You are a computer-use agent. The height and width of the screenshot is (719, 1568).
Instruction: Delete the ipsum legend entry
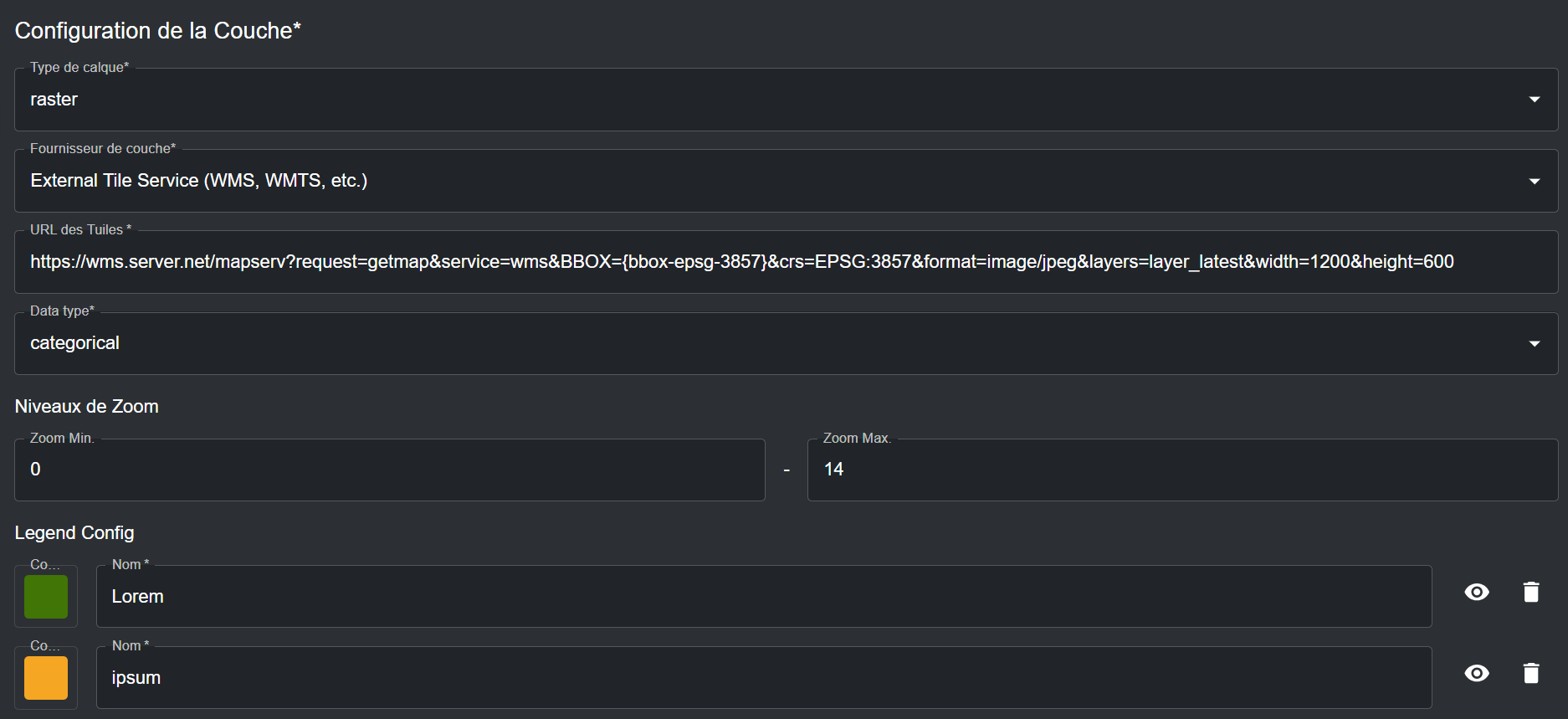point(1530,674)
